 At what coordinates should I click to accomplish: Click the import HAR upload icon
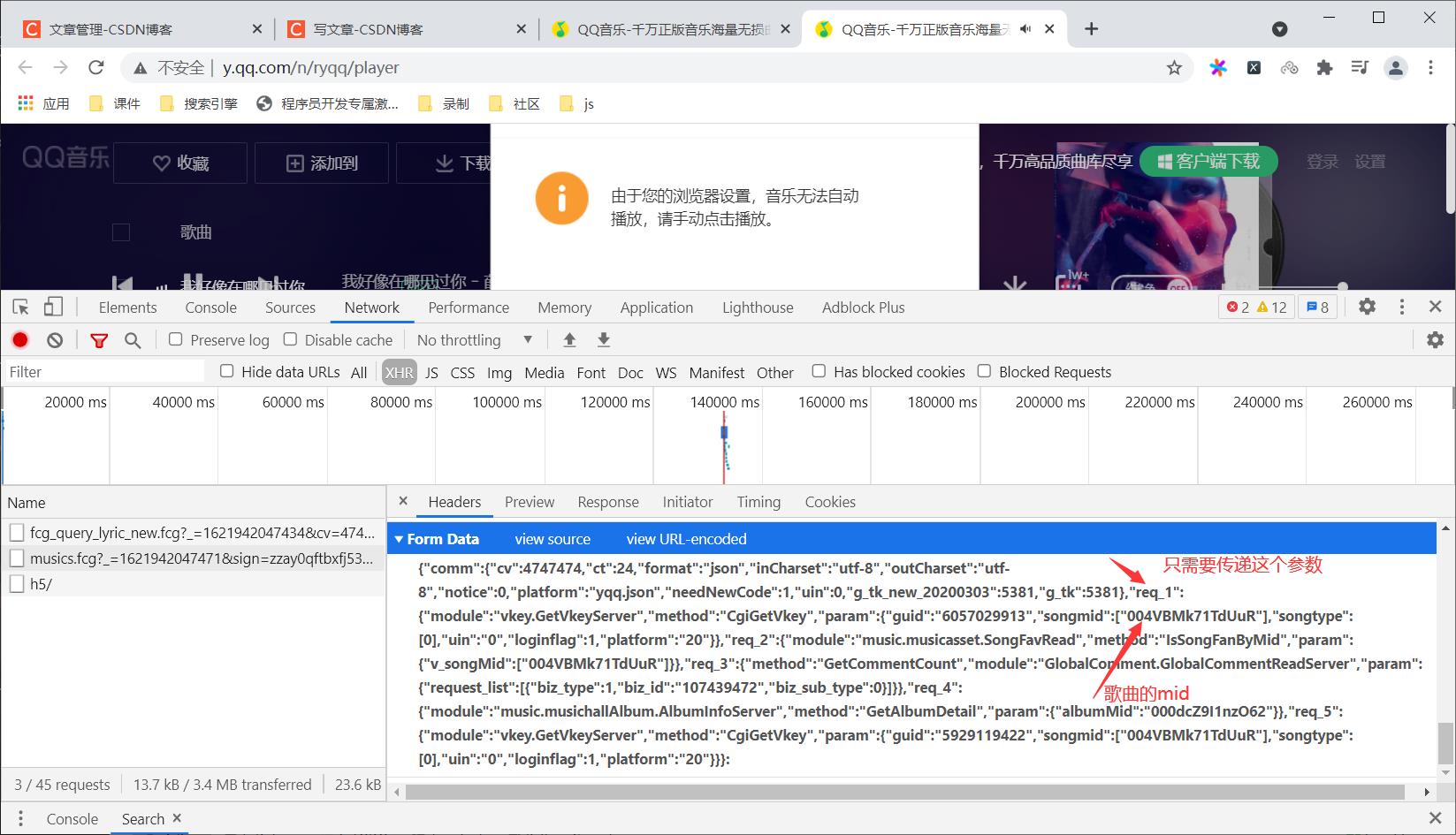tap(569, 340)
